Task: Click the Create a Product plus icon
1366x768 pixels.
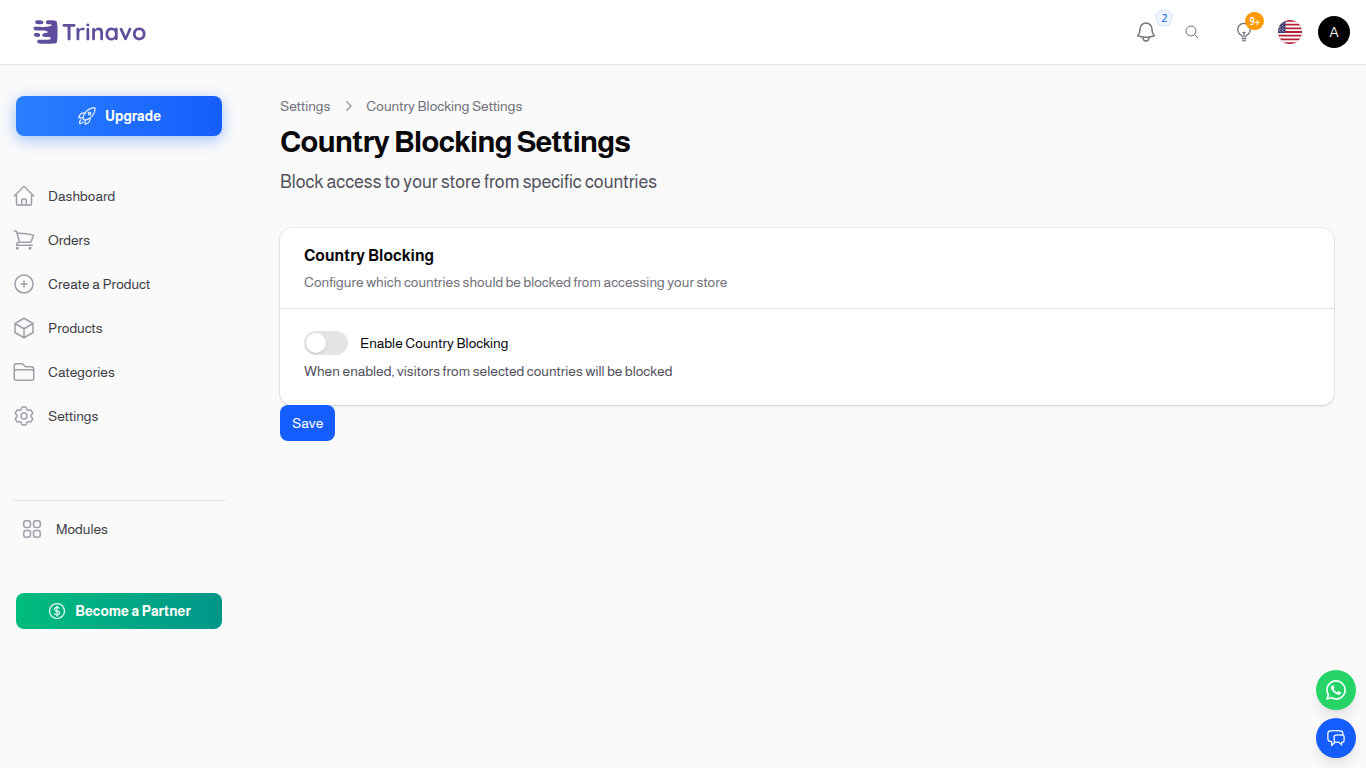Action: coord(24,284)
